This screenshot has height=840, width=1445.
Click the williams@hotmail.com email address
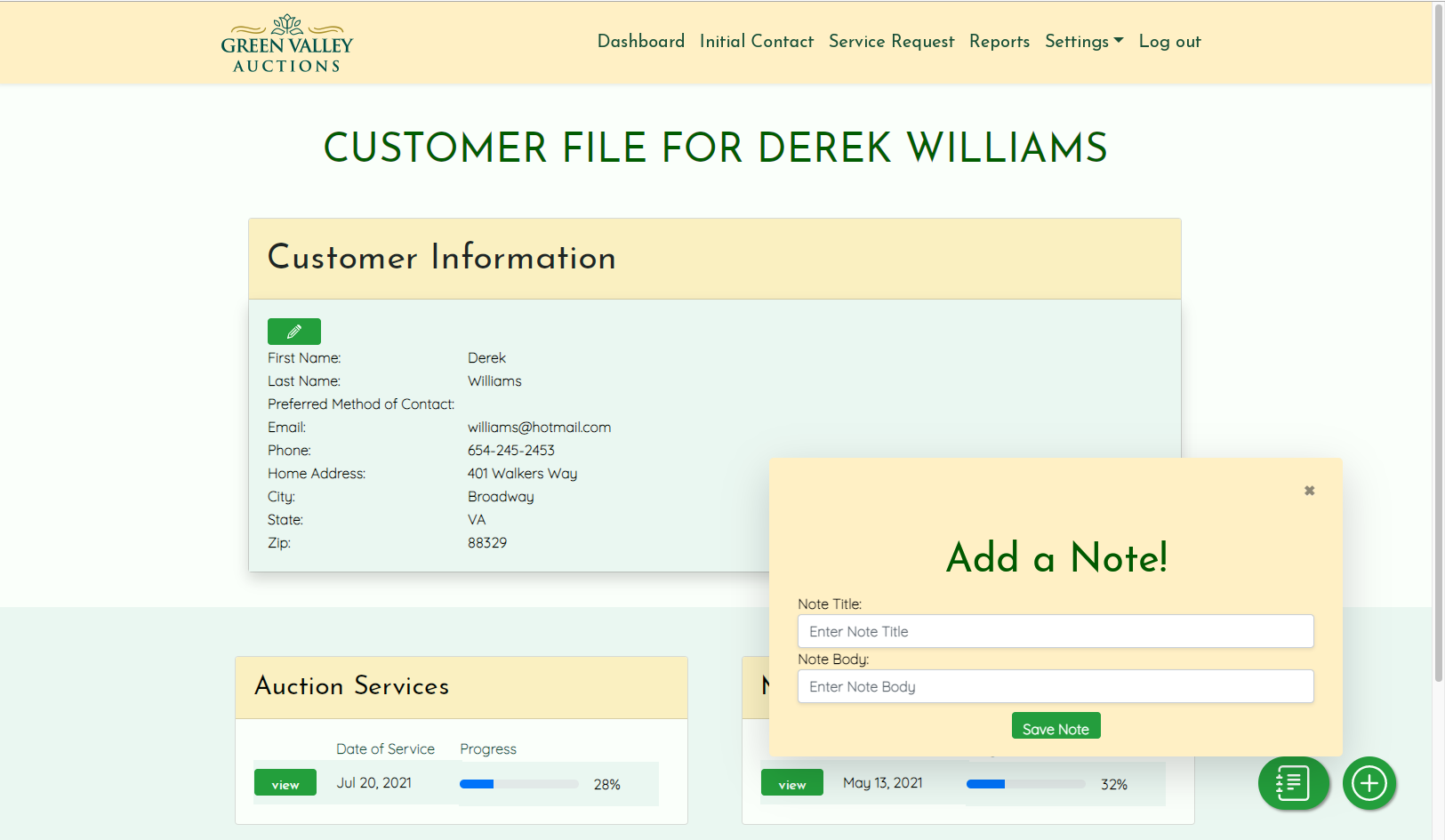click(x=539, y=428)
